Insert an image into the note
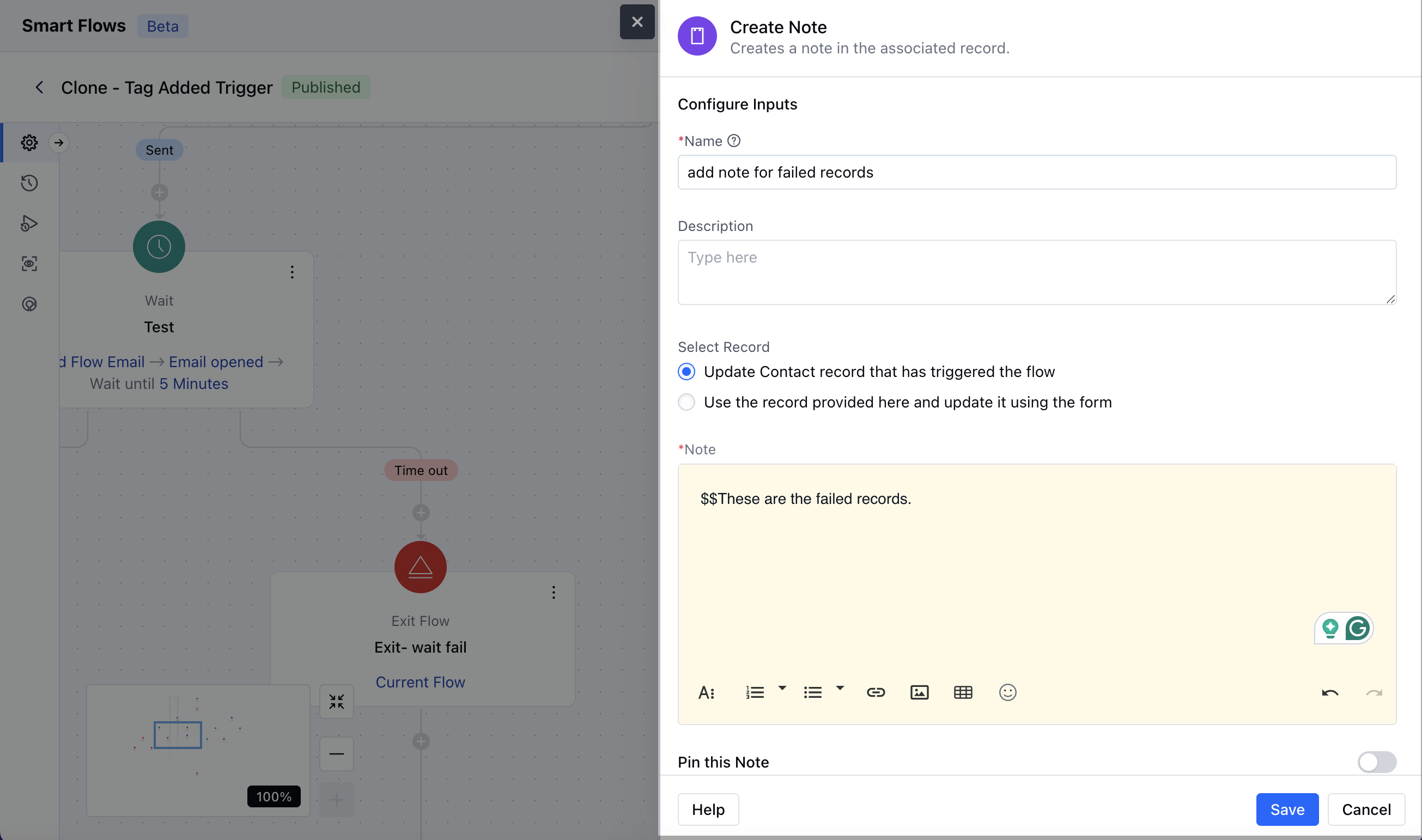The width and height of the screenshot is (1422, 840). 919,692
